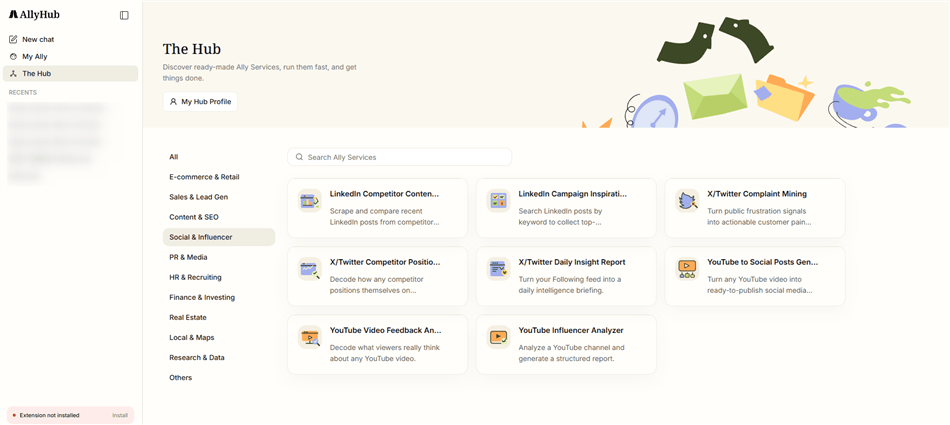The height and width of the screenshot is (425, 950).
Task: Filter by E-commerce & Retail
Action: (219, 177)
